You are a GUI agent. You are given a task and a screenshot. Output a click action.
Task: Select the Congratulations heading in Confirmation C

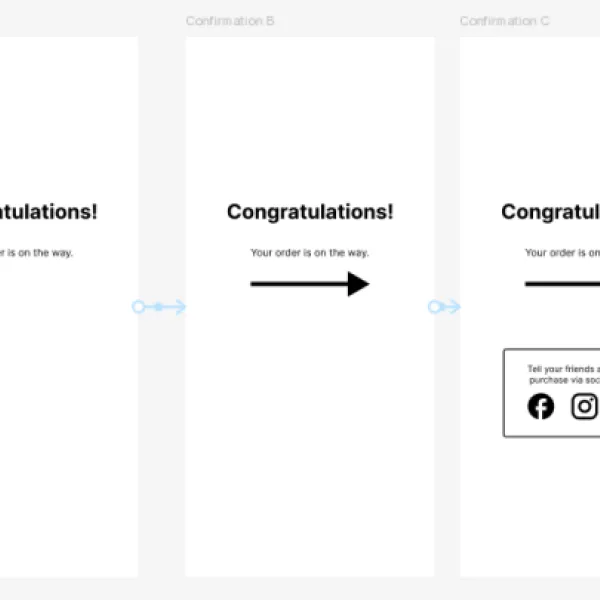[x=551, y=212]
